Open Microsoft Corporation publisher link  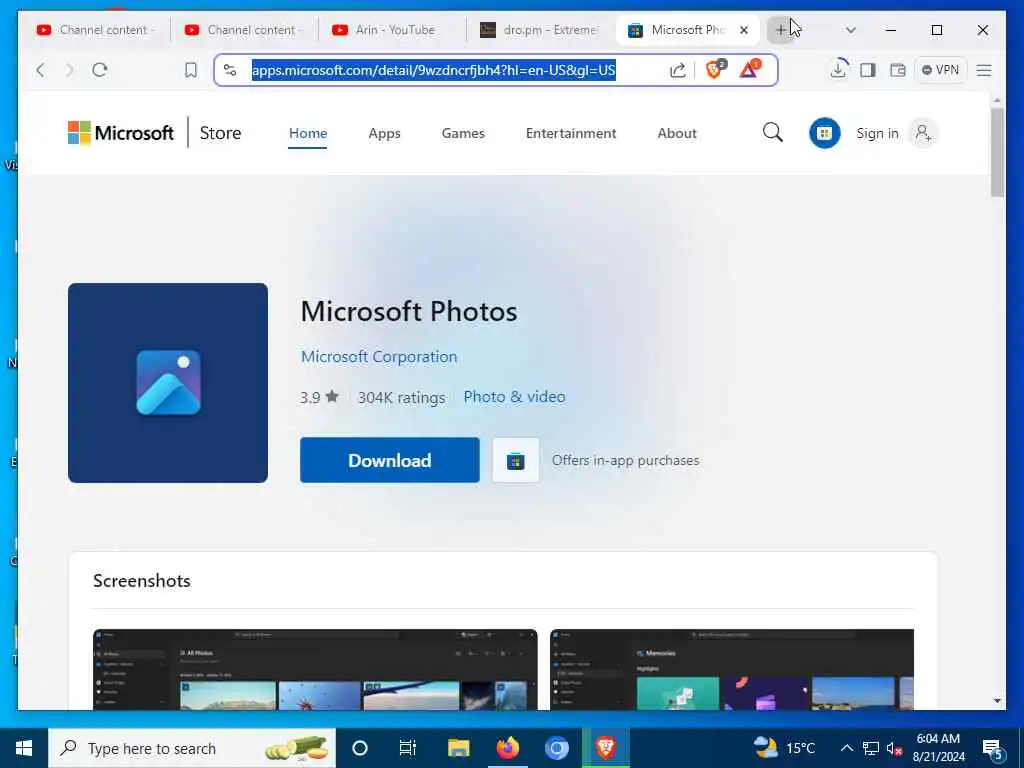379,357
